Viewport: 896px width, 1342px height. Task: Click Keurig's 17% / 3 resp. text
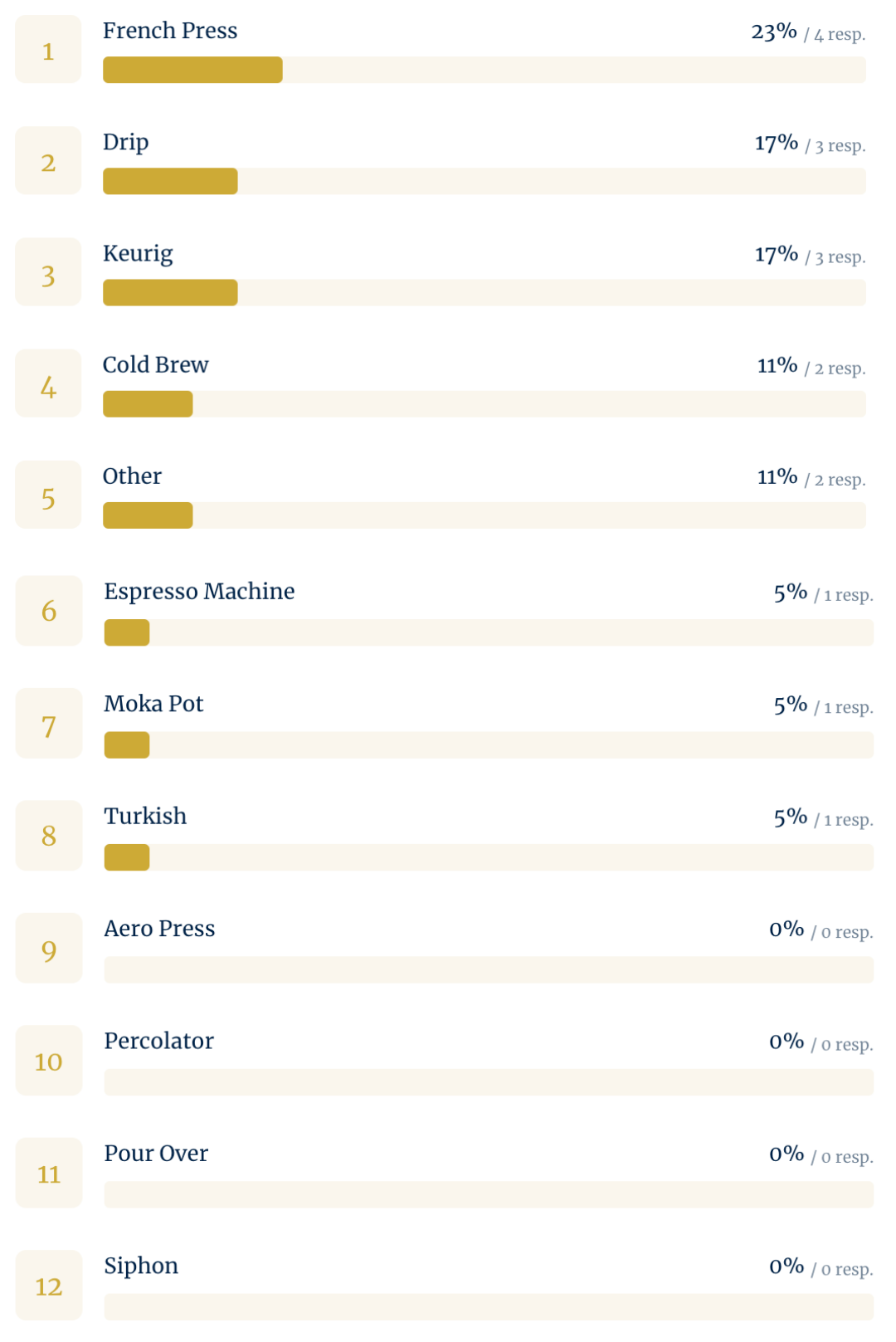[x=810, y=255]
